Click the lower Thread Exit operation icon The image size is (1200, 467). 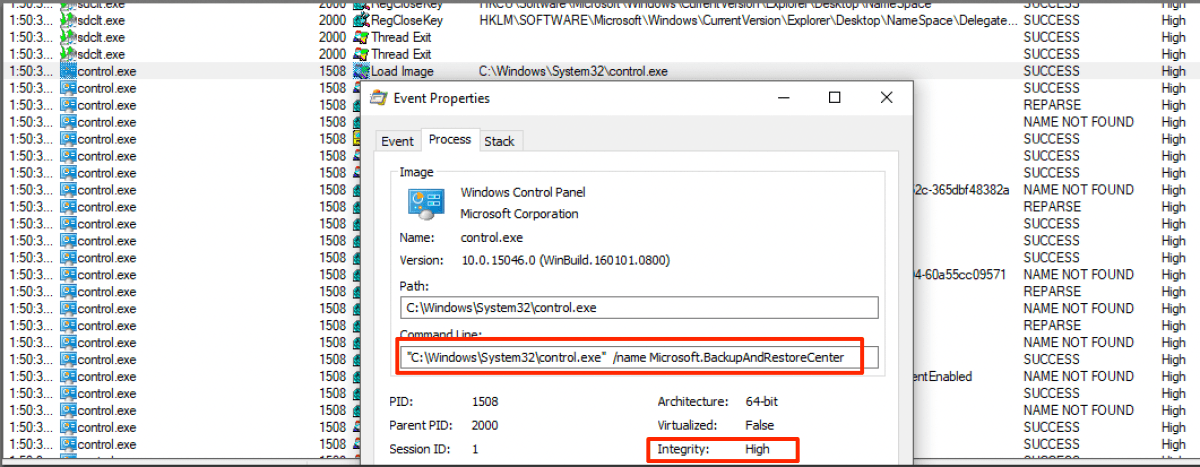[x=361, y=54]
